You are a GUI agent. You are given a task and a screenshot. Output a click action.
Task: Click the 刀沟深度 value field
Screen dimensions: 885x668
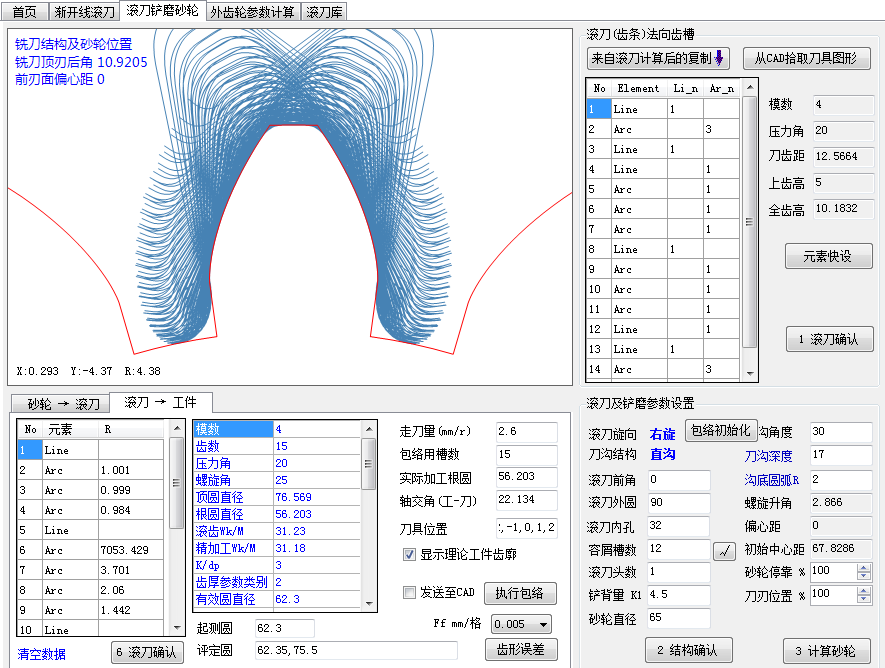(x=841, y=455)
